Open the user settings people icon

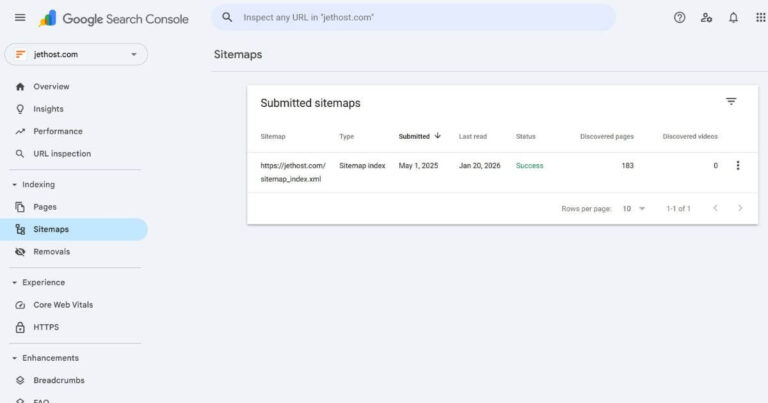click(706, 18)
